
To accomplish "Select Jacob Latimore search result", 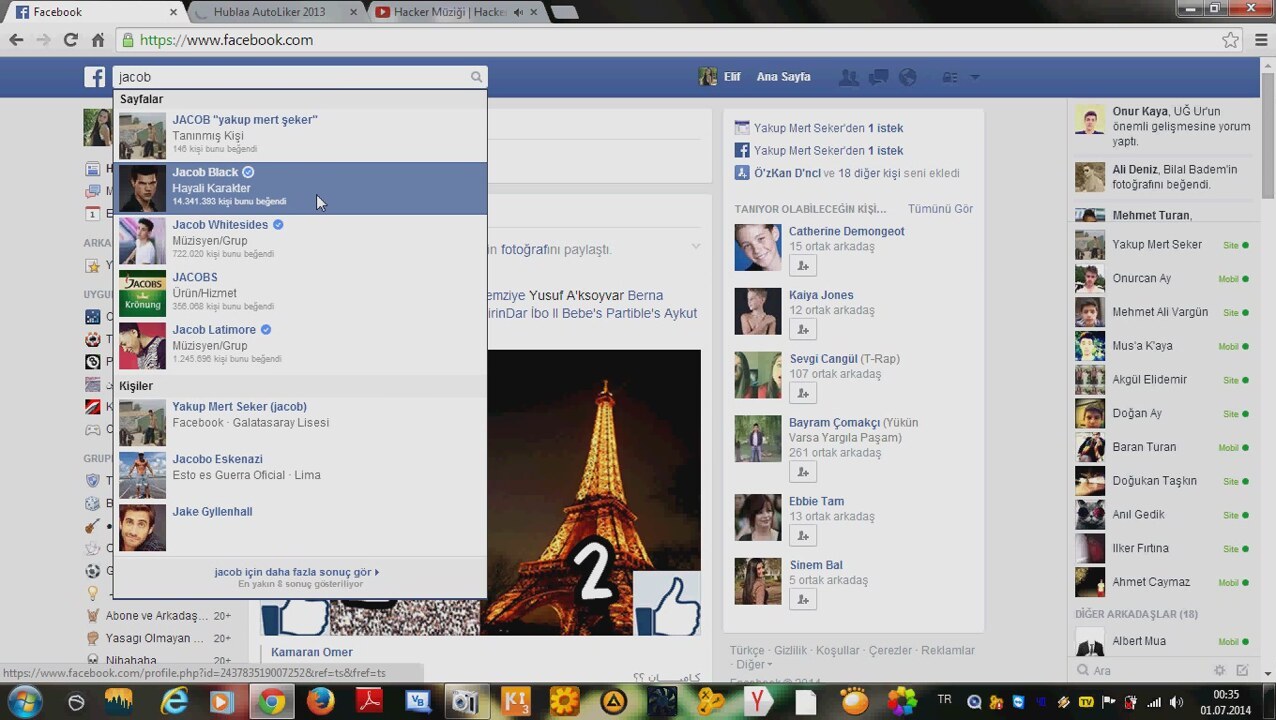I will pos(300,346).
